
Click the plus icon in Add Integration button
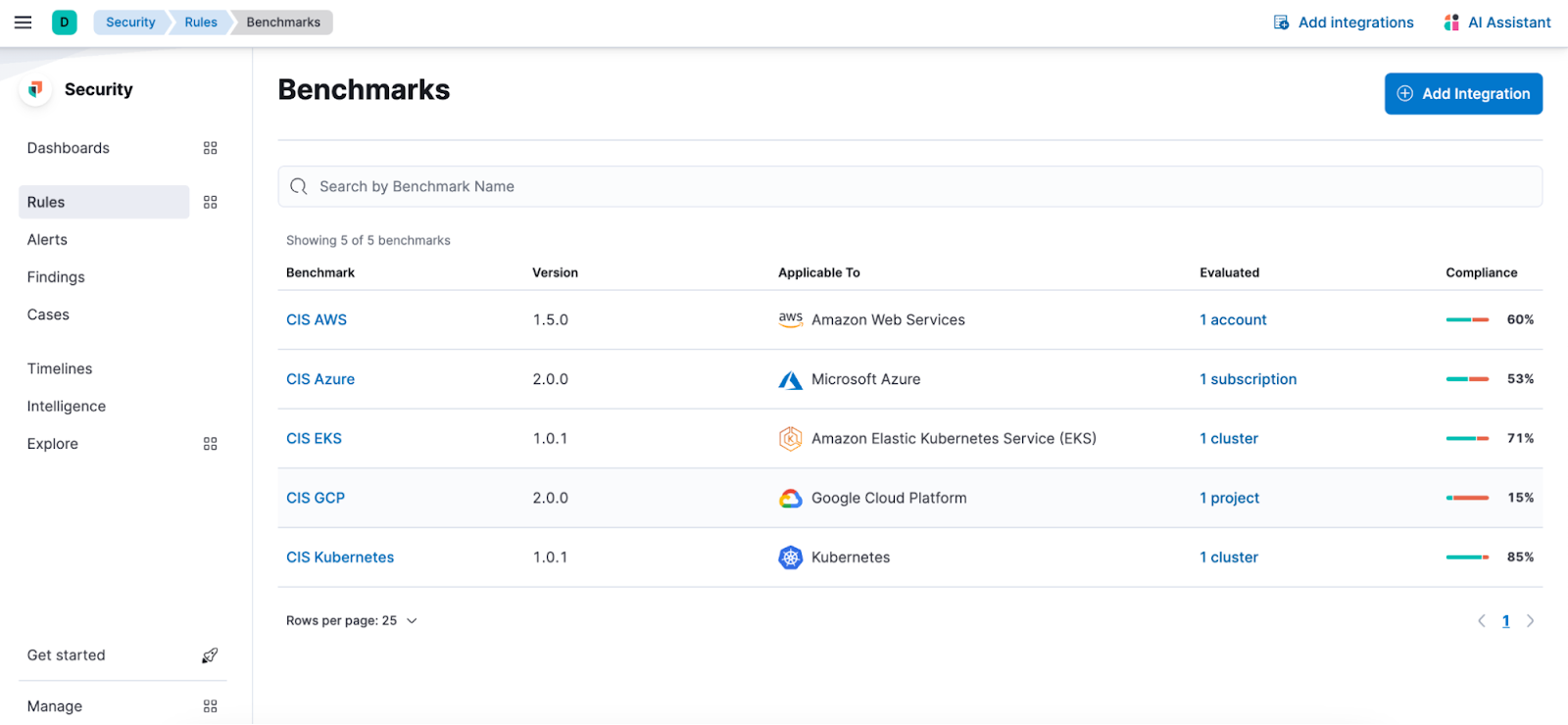tap(1405, 94)
